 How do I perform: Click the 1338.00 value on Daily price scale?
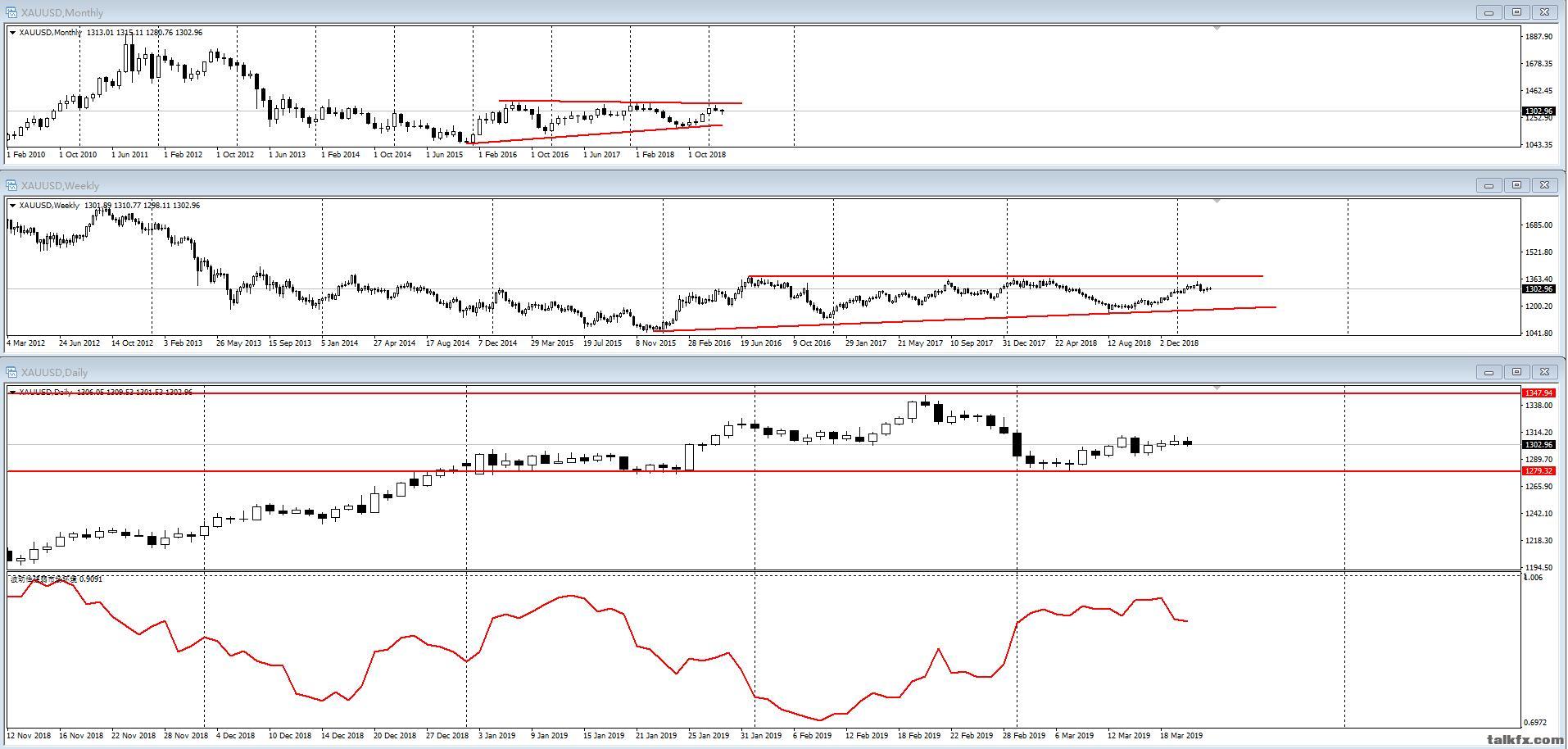point(1539,406)
